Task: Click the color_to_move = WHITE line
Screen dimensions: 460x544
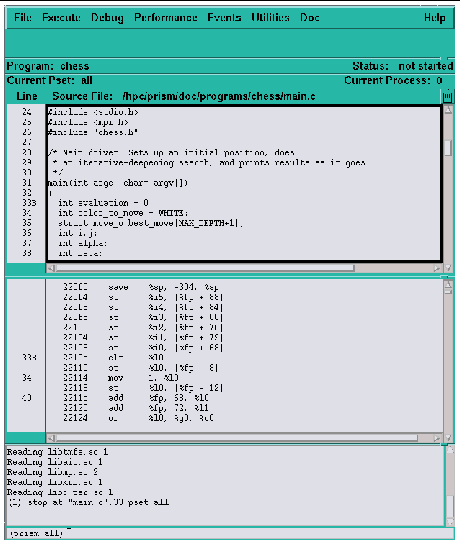Action: (x=123, y=213)
